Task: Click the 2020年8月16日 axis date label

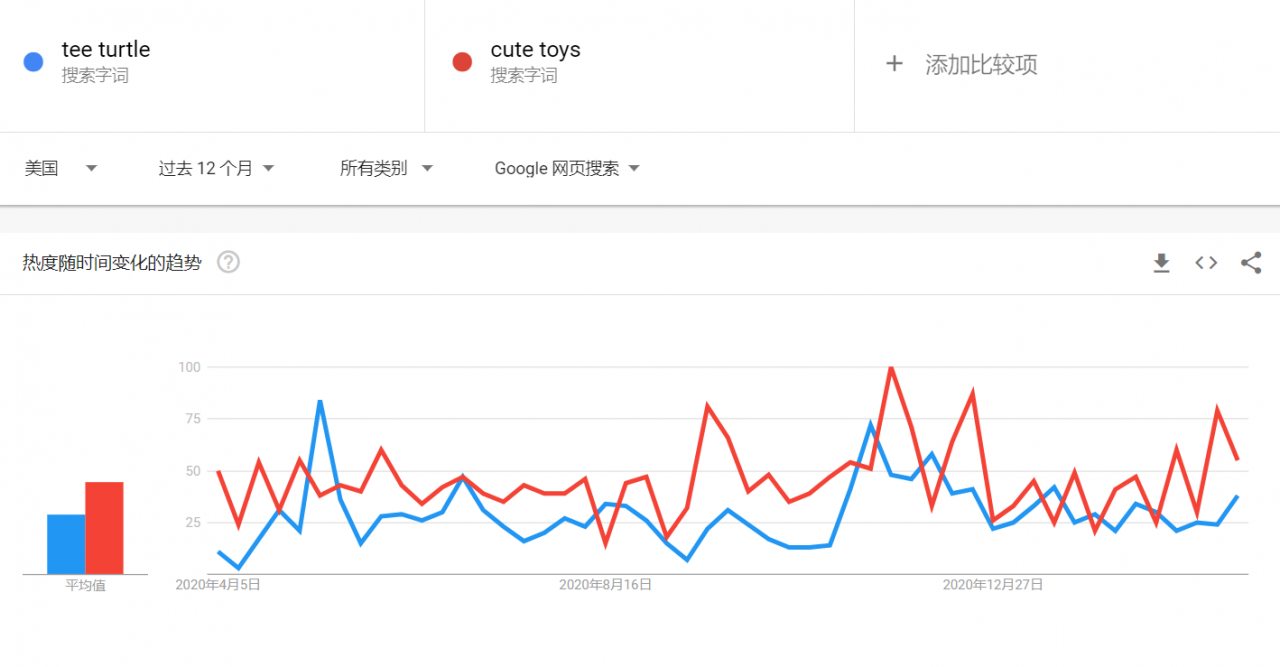Action: [x=605, y=585]
